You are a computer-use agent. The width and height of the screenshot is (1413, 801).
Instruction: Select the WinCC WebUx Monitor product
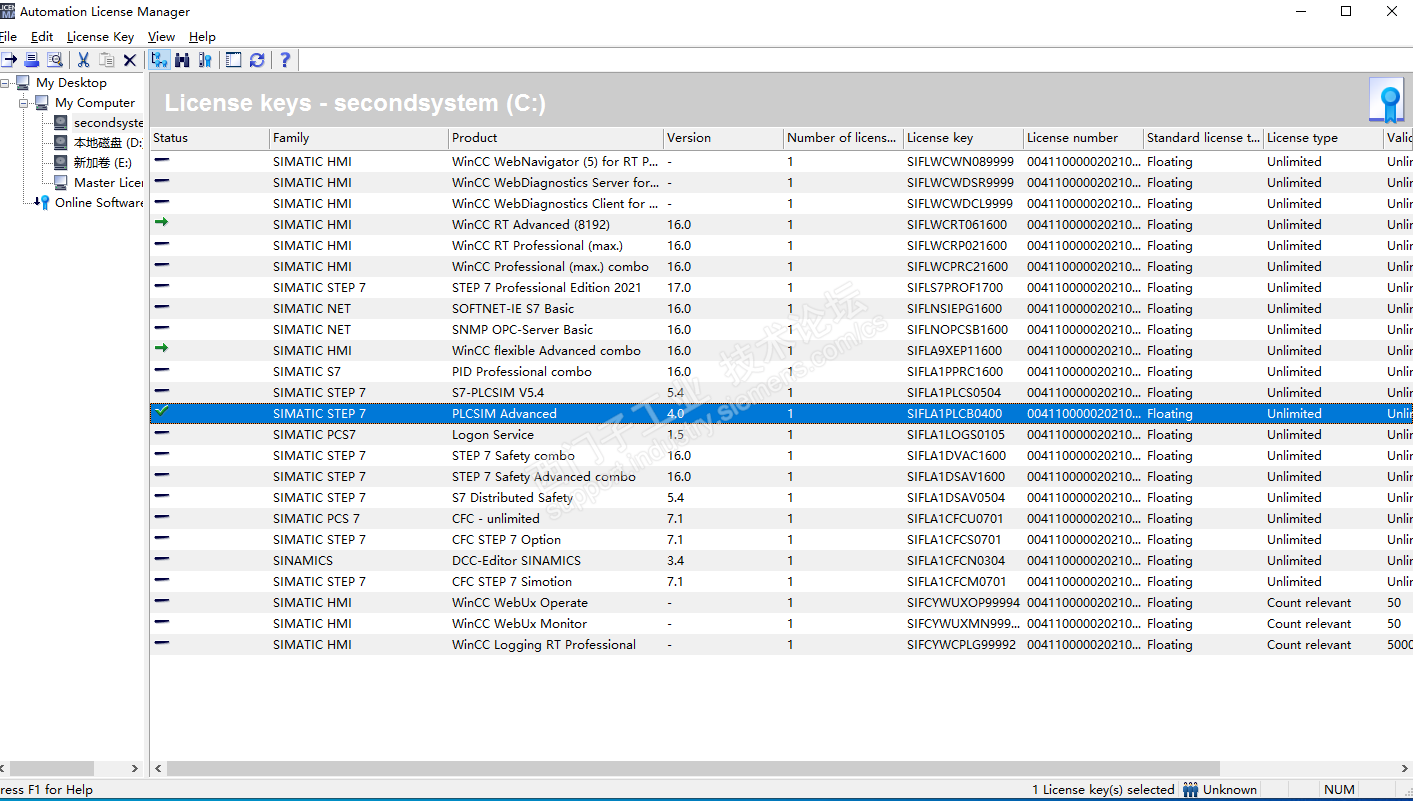(x=520, y=623)
